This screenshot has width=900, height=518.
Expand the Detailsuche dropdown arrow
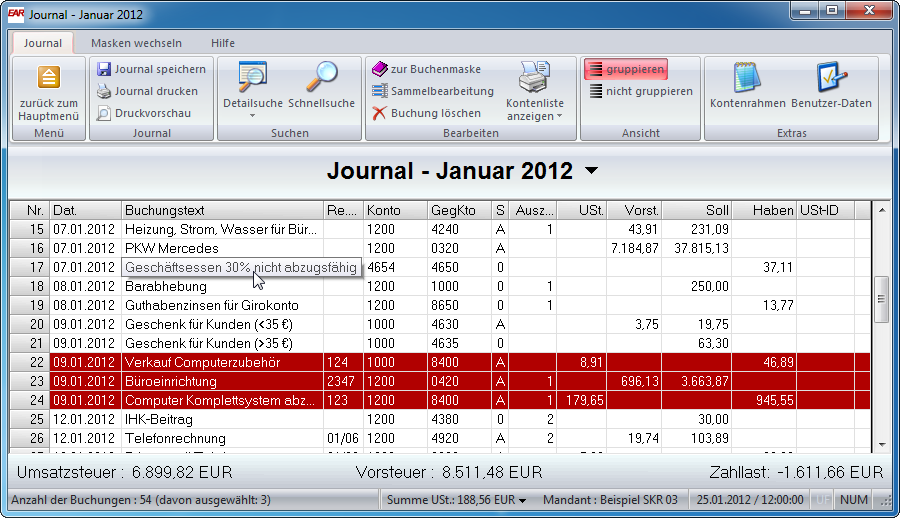(252, 116)
